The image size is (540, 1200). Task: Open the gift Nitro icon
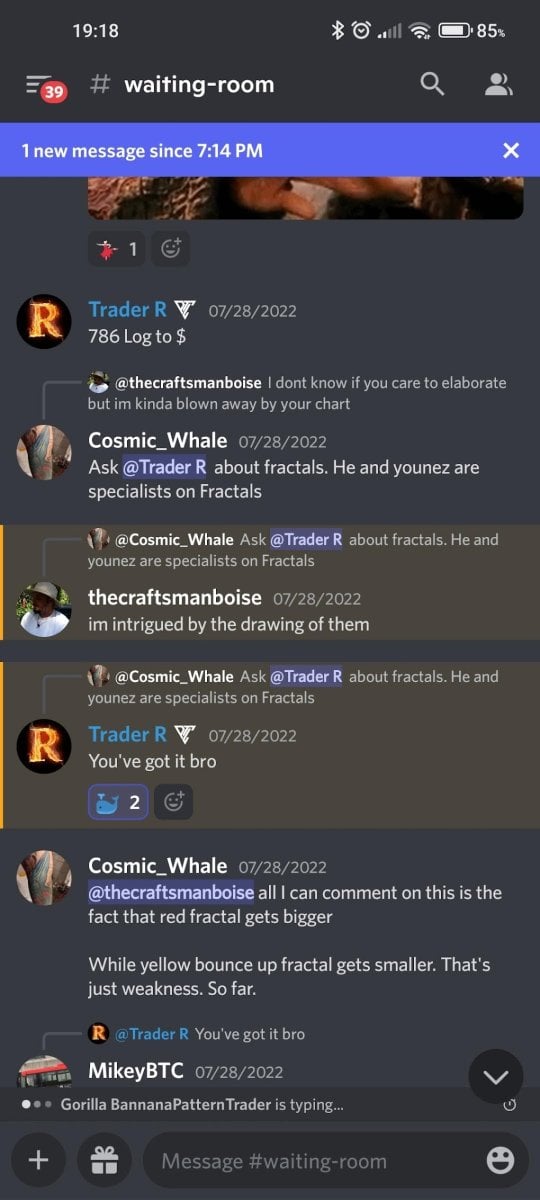[x=104, y=1160]
